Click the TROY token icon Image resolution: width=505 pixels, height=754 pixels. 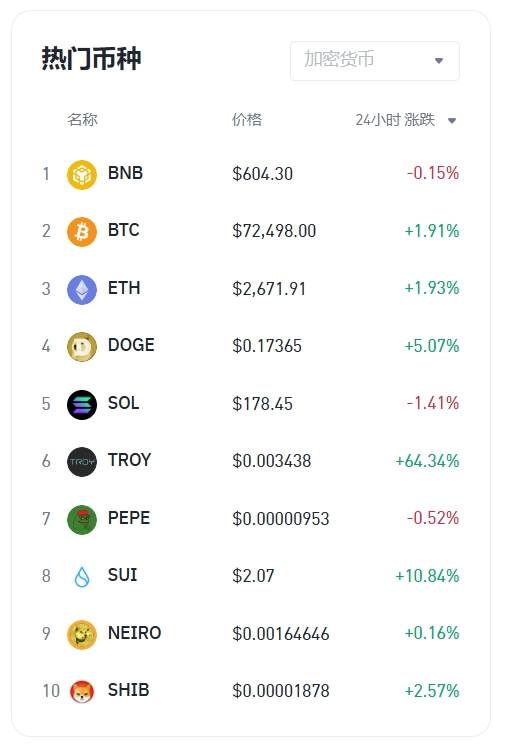82,462
